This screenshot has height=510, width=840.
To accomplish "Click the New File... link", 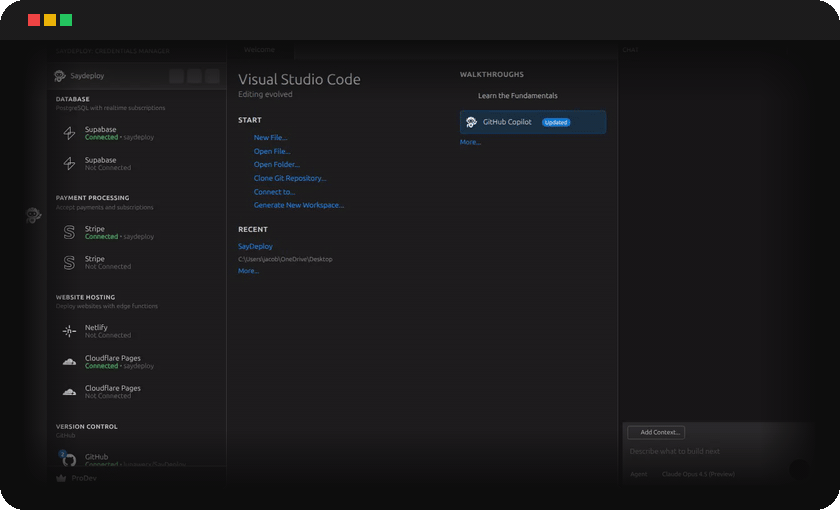I will coord(271,138).
